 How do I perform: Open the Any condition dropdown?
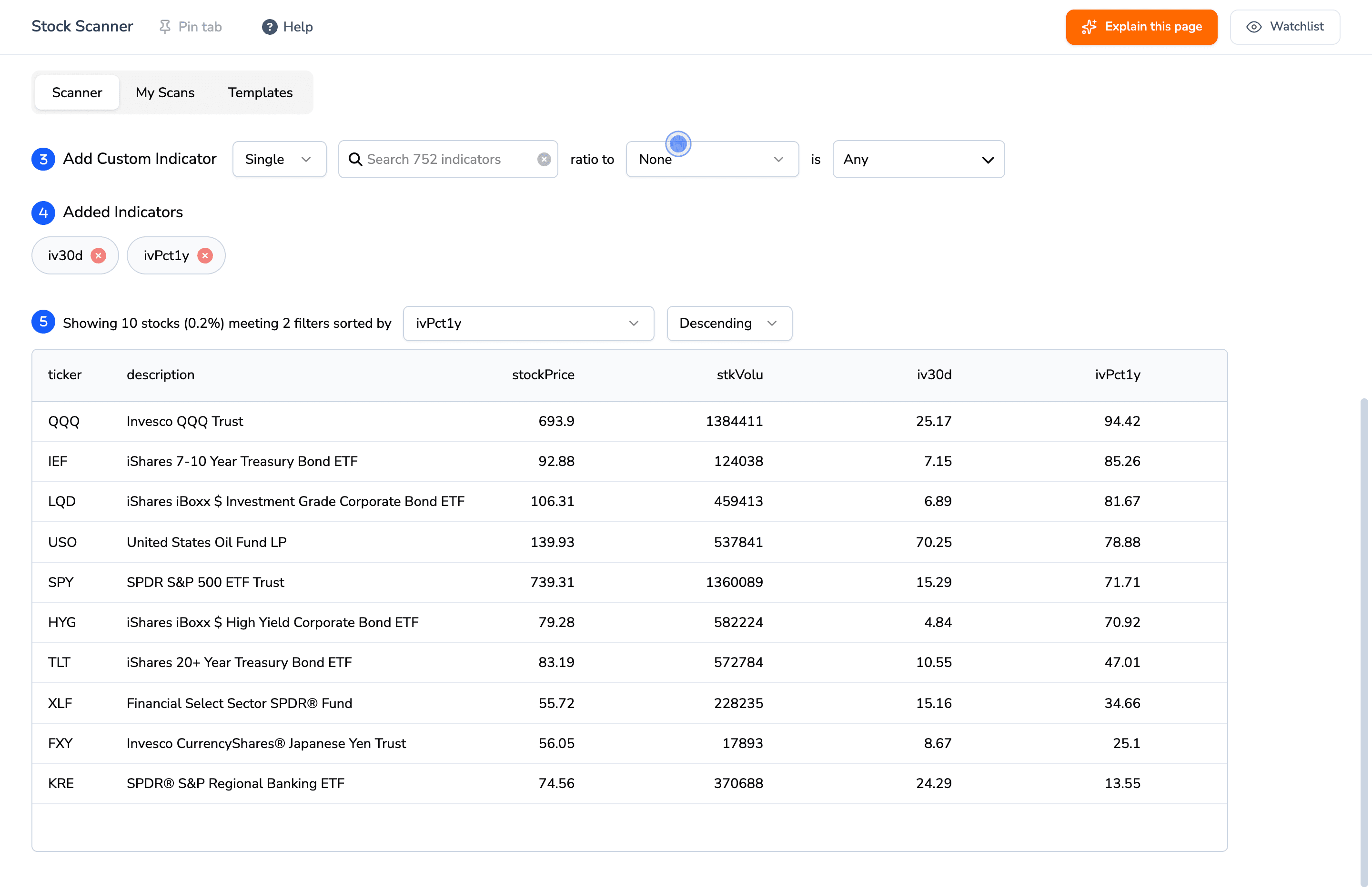pyautogui.click(x=918, y=159)
